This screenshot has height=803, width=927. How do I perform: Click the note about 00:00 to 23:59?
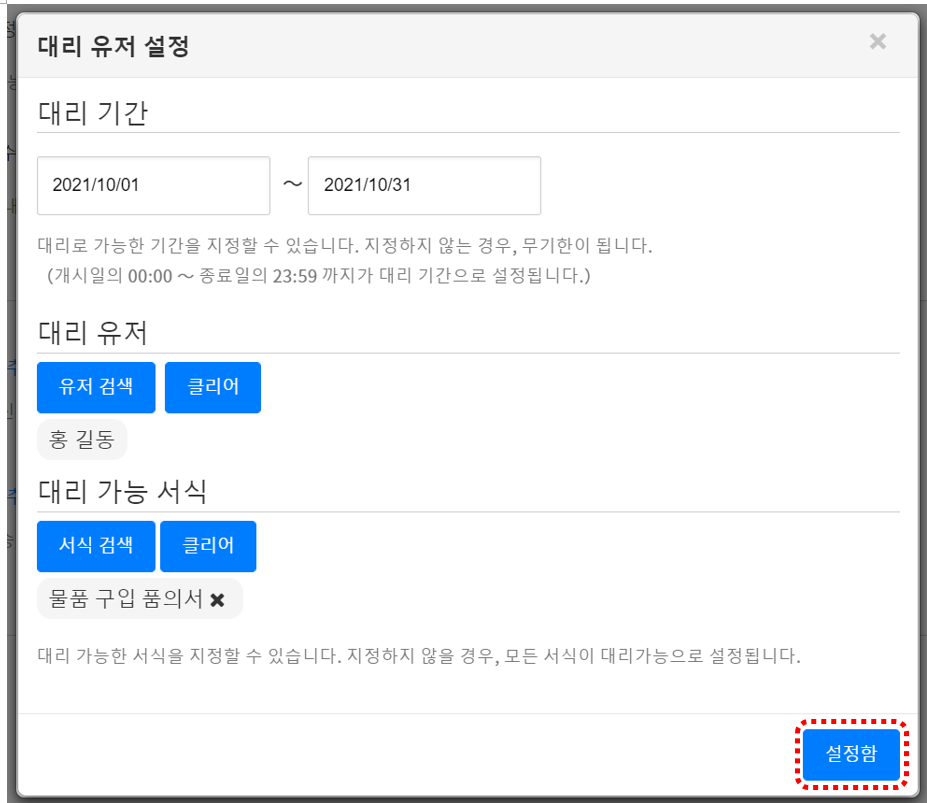tap(318, 274)
